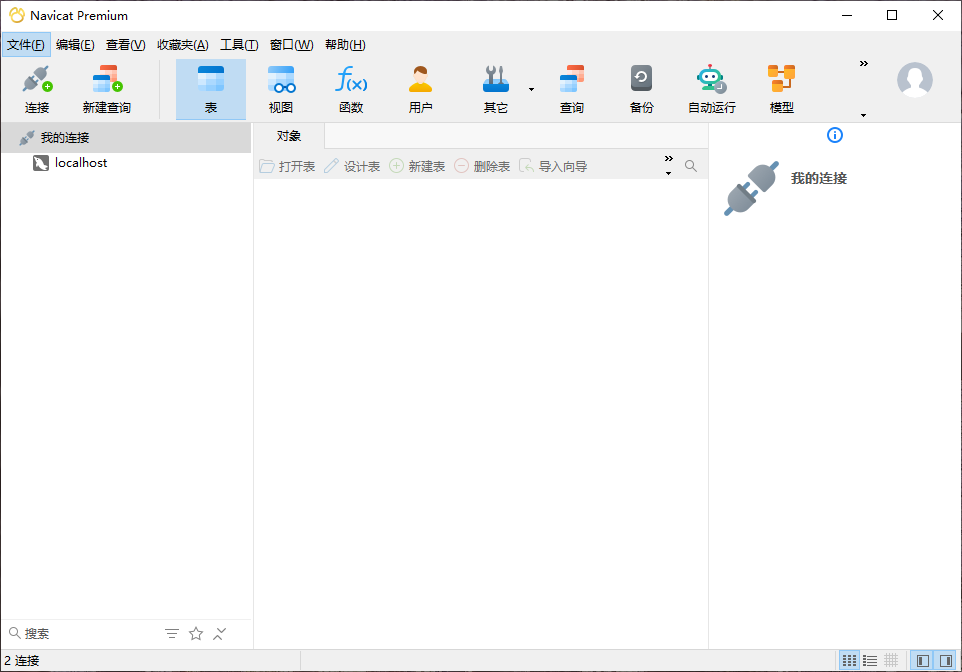962x672 pixels.
Task: Select the 对象 tab
Action: [x=289, y=136]
